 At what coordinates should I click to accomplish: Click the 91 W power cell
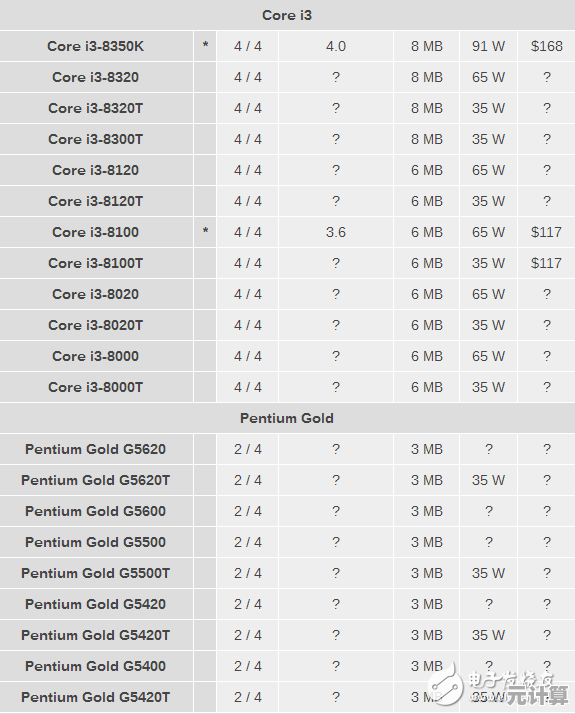point(488,46)
